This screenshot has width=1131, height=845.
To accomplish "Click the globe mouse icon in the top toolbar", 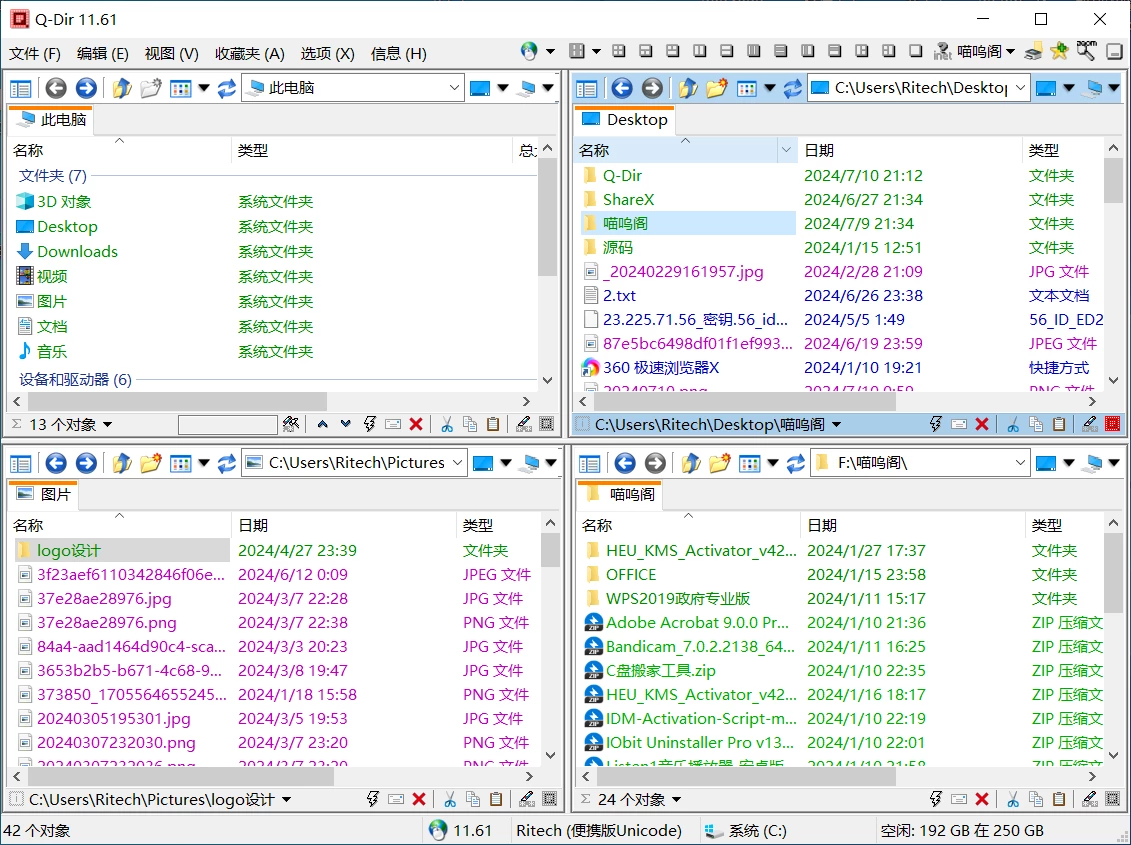I will [529, 51].
